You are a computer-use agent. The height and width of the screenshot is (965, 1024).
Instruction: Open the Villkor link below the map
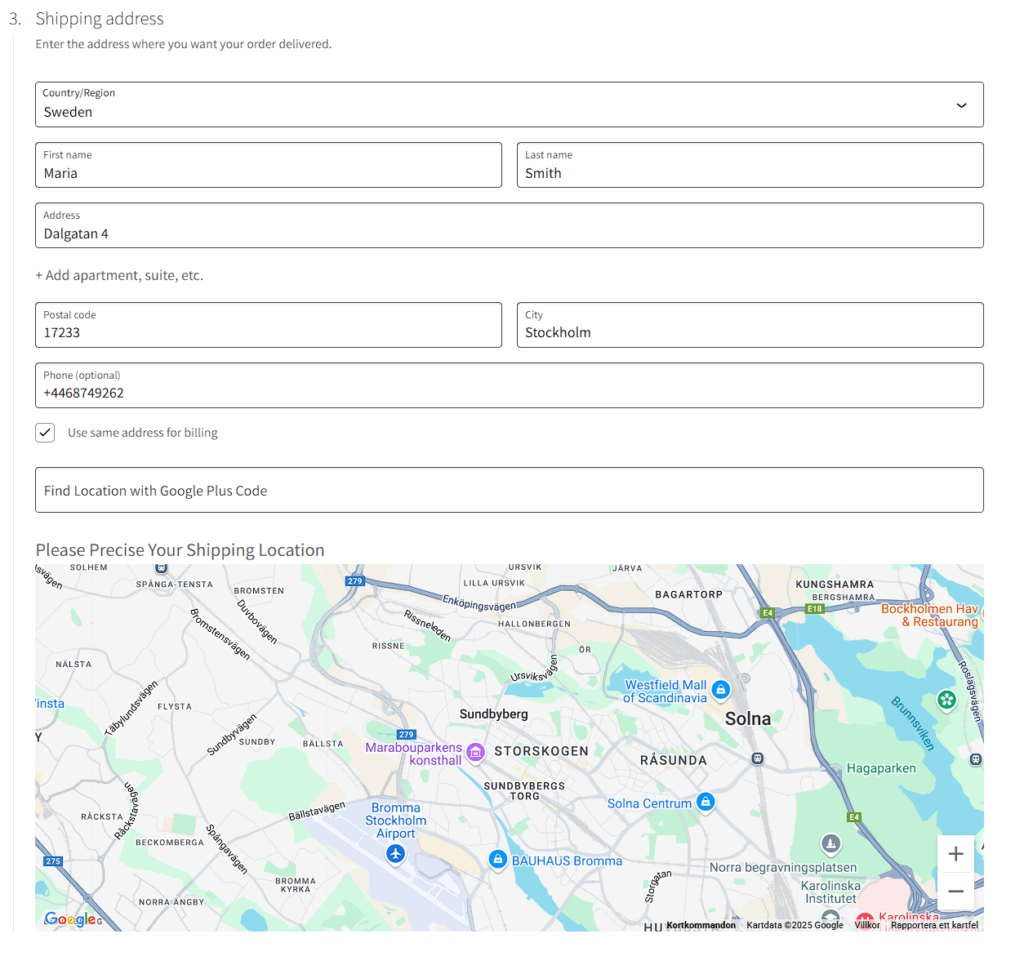click(866, 925)
